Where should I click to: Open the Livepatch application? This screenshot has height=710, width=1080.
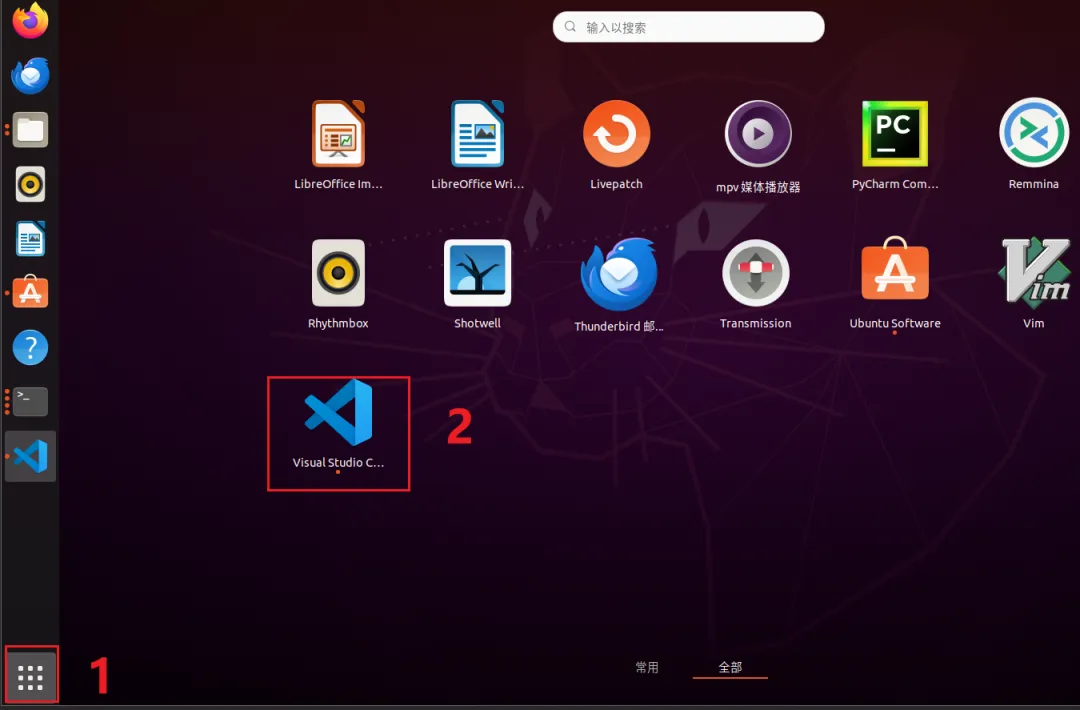(616, 145)
